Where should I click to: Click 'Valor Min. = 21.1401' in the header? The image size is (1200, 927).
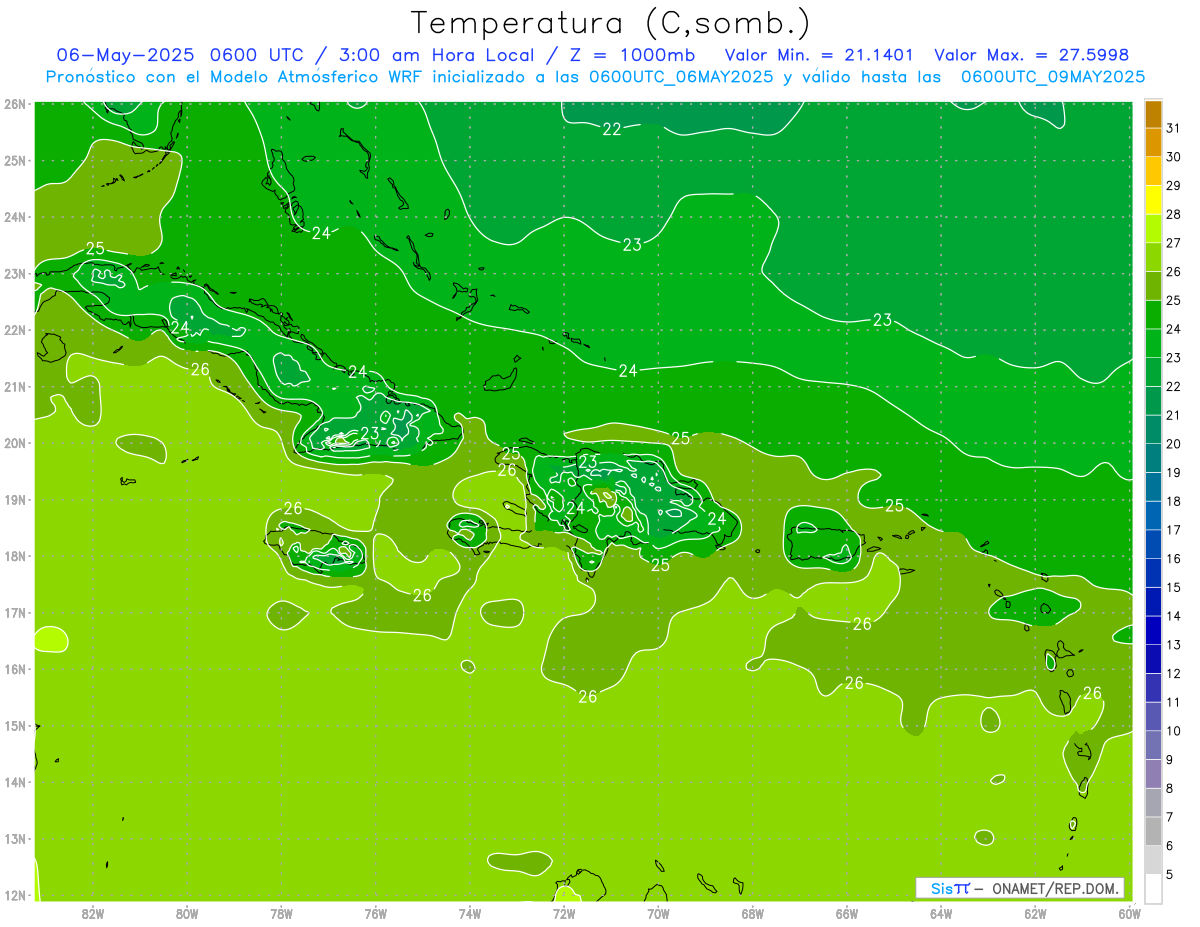click(820, 54)
